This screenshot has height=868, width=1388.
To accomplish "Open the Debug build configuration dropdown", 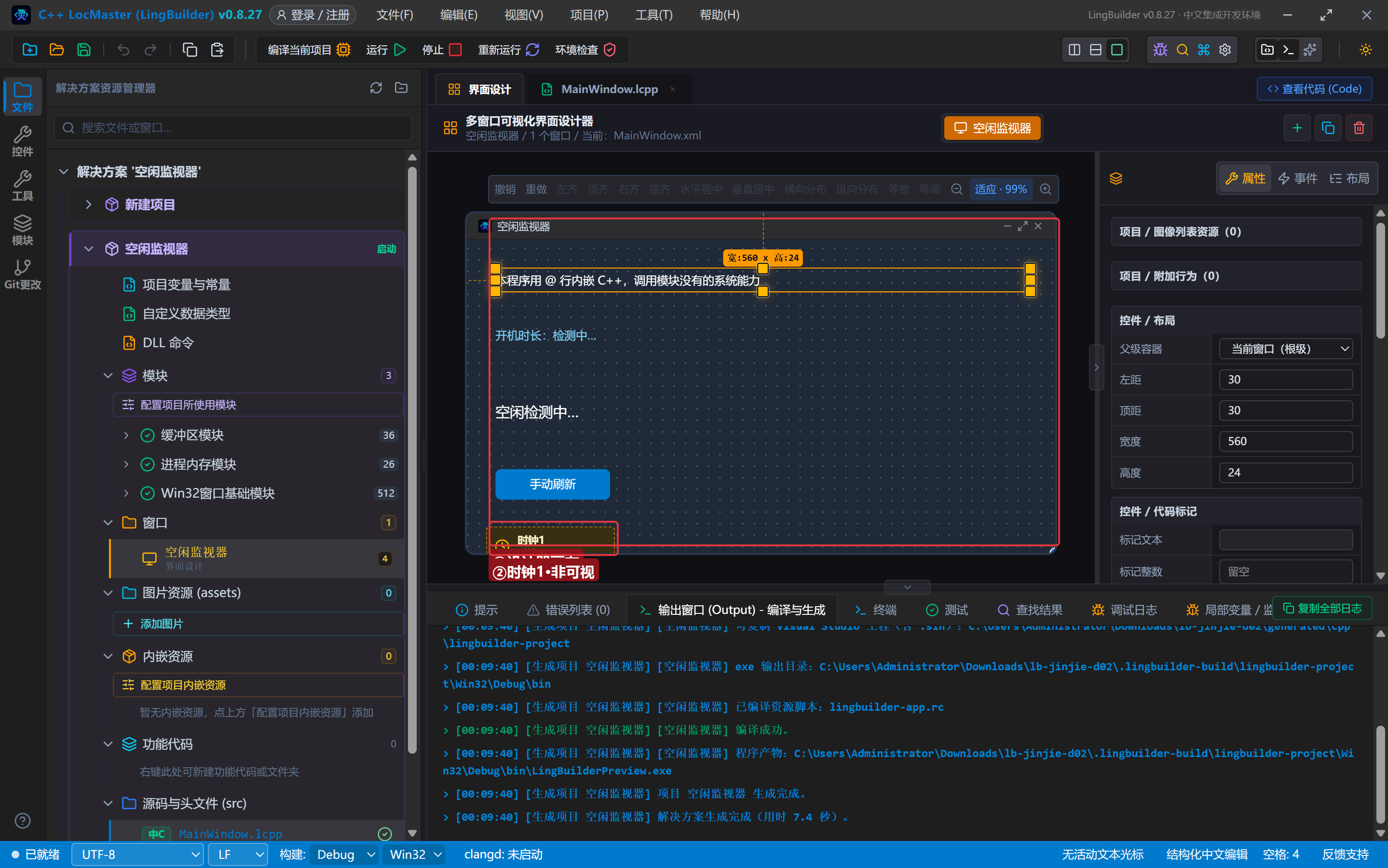I will (x=344, y=855).
